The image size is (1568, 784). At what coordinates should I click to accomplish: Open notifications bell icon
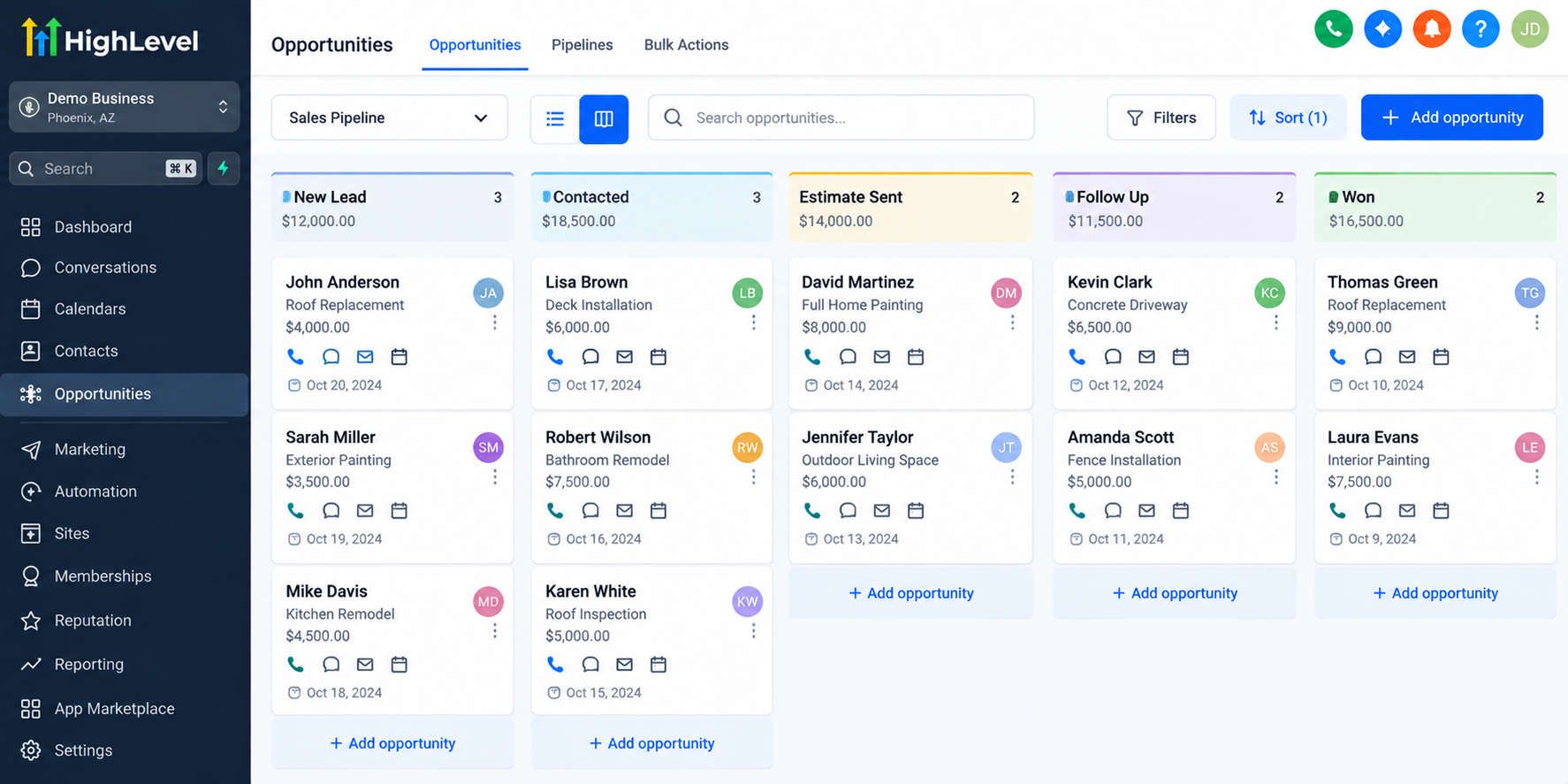pos(1431,29)
